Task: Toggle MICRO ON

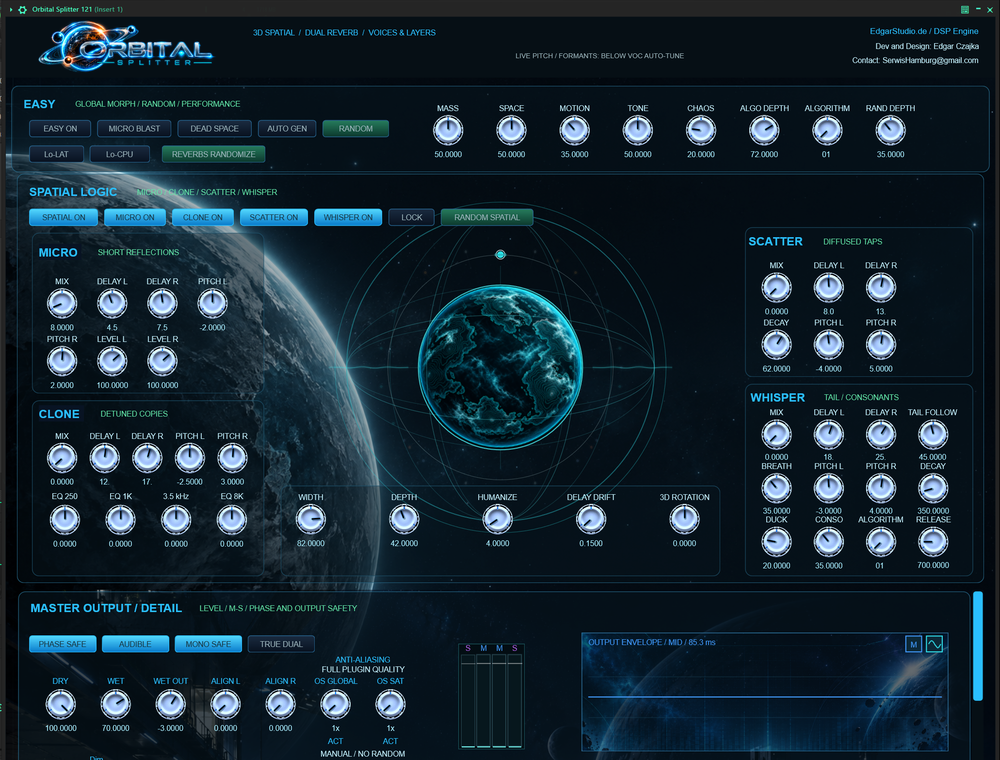Action: 135,217
